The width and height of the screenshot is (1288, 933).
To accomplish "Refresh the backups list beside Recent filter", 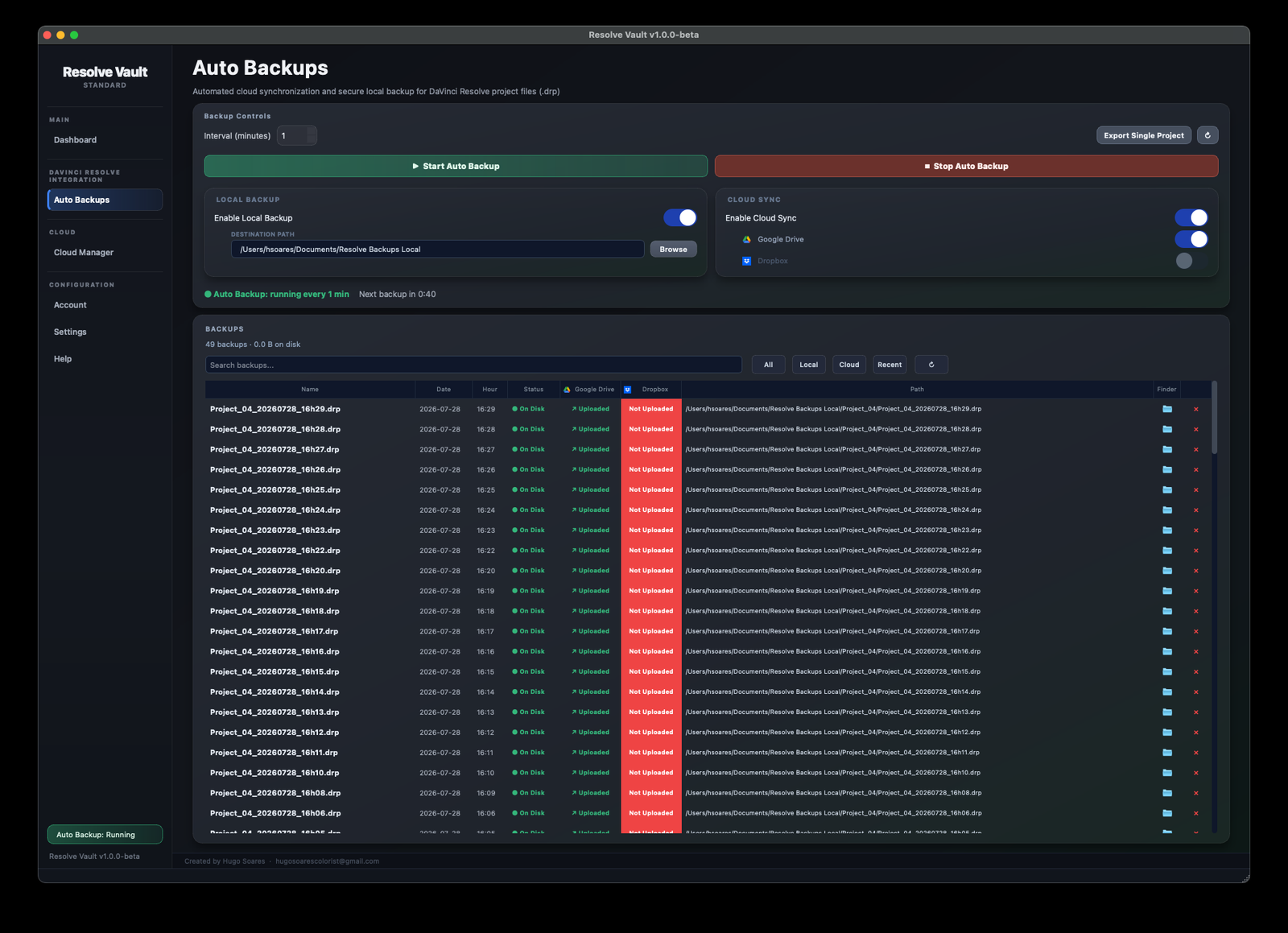I will (931, 365).
